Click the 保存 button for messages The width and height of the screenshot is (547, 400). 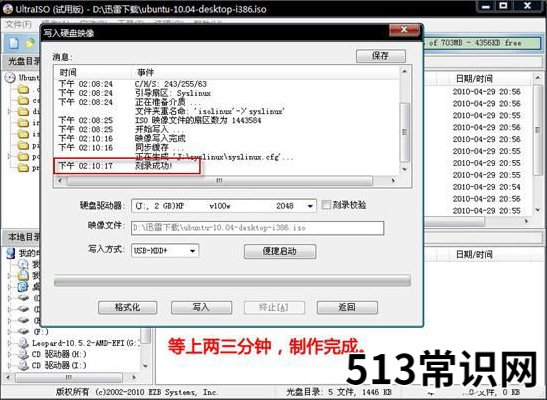pos(381,56)
